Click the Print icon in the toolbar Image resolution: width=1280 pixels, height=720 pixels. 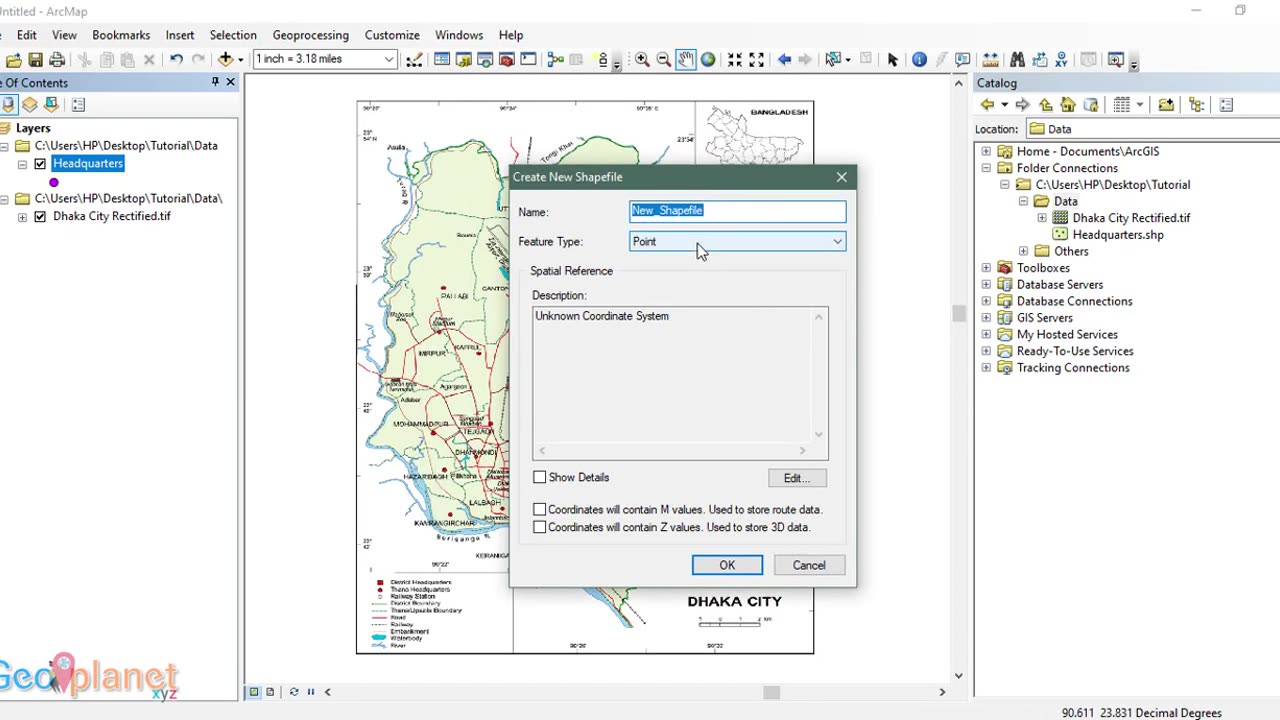point(57,60)
